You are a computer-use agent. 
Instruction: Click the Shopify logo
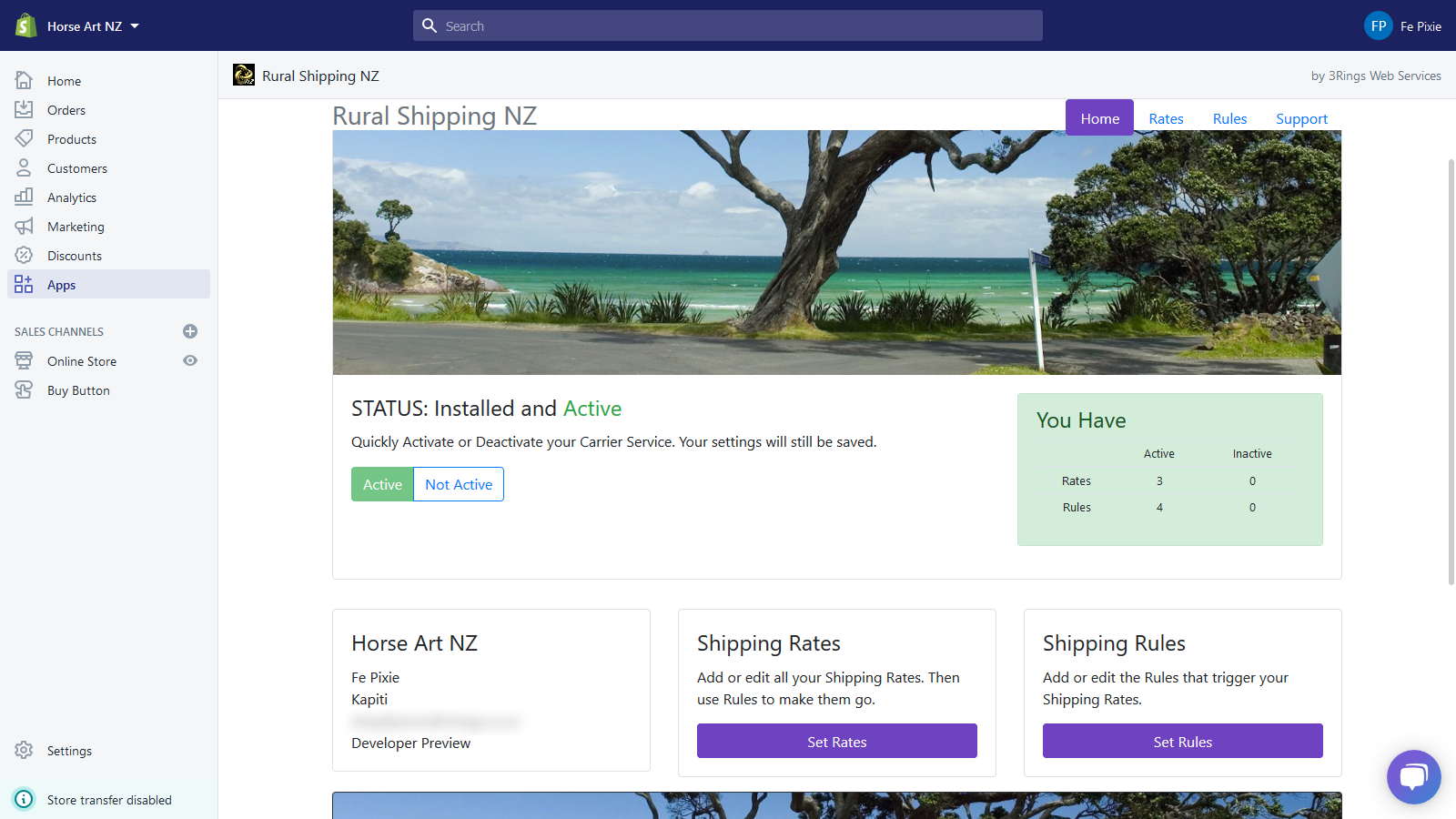pyautogui.click(x=24, y=25)
